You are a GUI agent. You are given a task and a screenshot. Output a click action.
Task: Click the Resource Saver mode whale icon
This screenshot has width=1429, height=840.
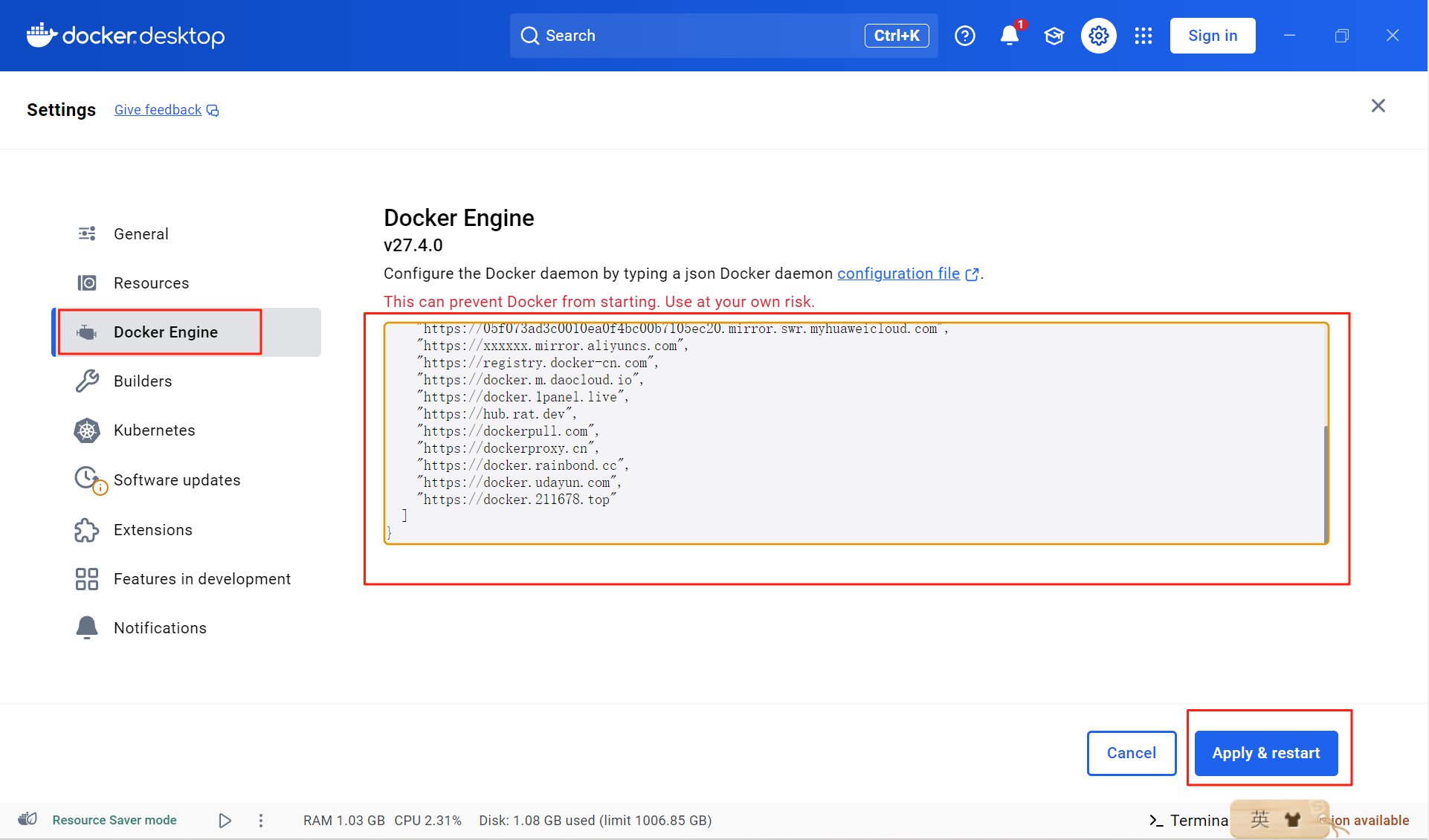28,819
